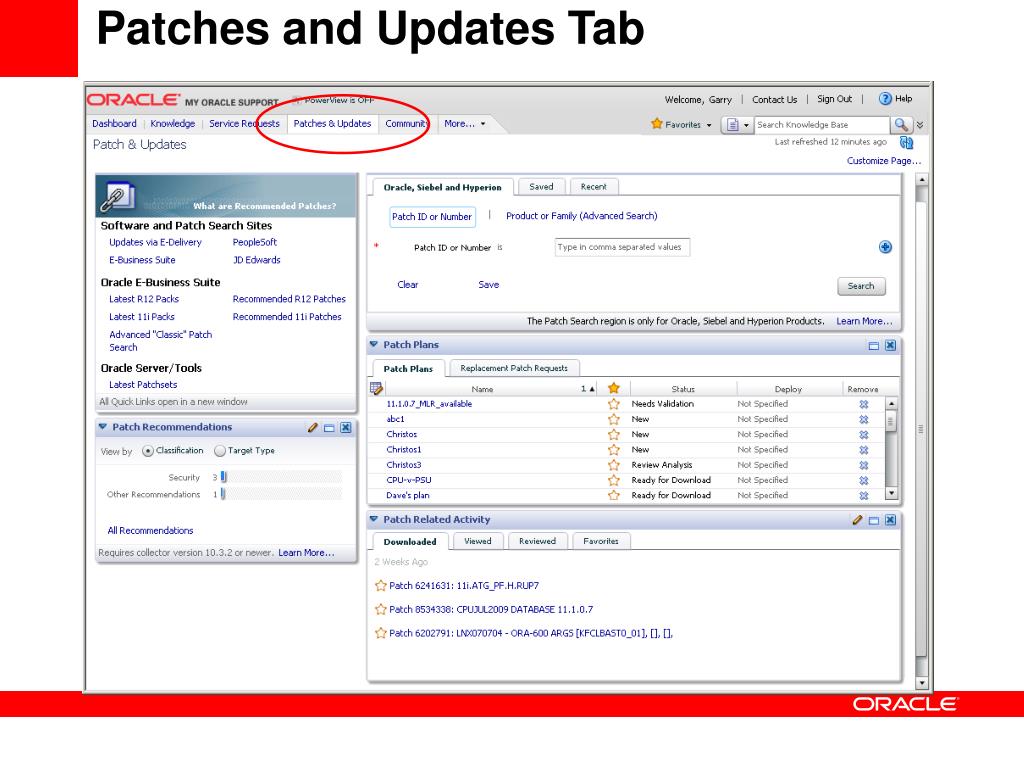Click the Save search link

(488, 285)
